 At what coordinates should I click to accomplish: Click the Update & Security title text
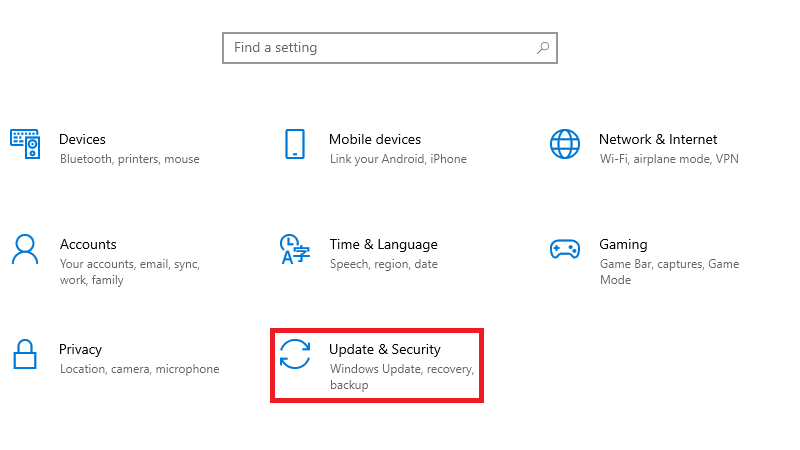tap(385, 349)
